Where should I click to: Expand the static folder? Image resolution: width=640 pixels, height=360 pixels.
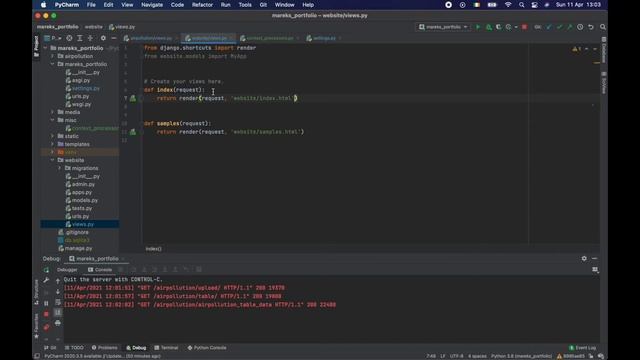[x=52, y=136]
